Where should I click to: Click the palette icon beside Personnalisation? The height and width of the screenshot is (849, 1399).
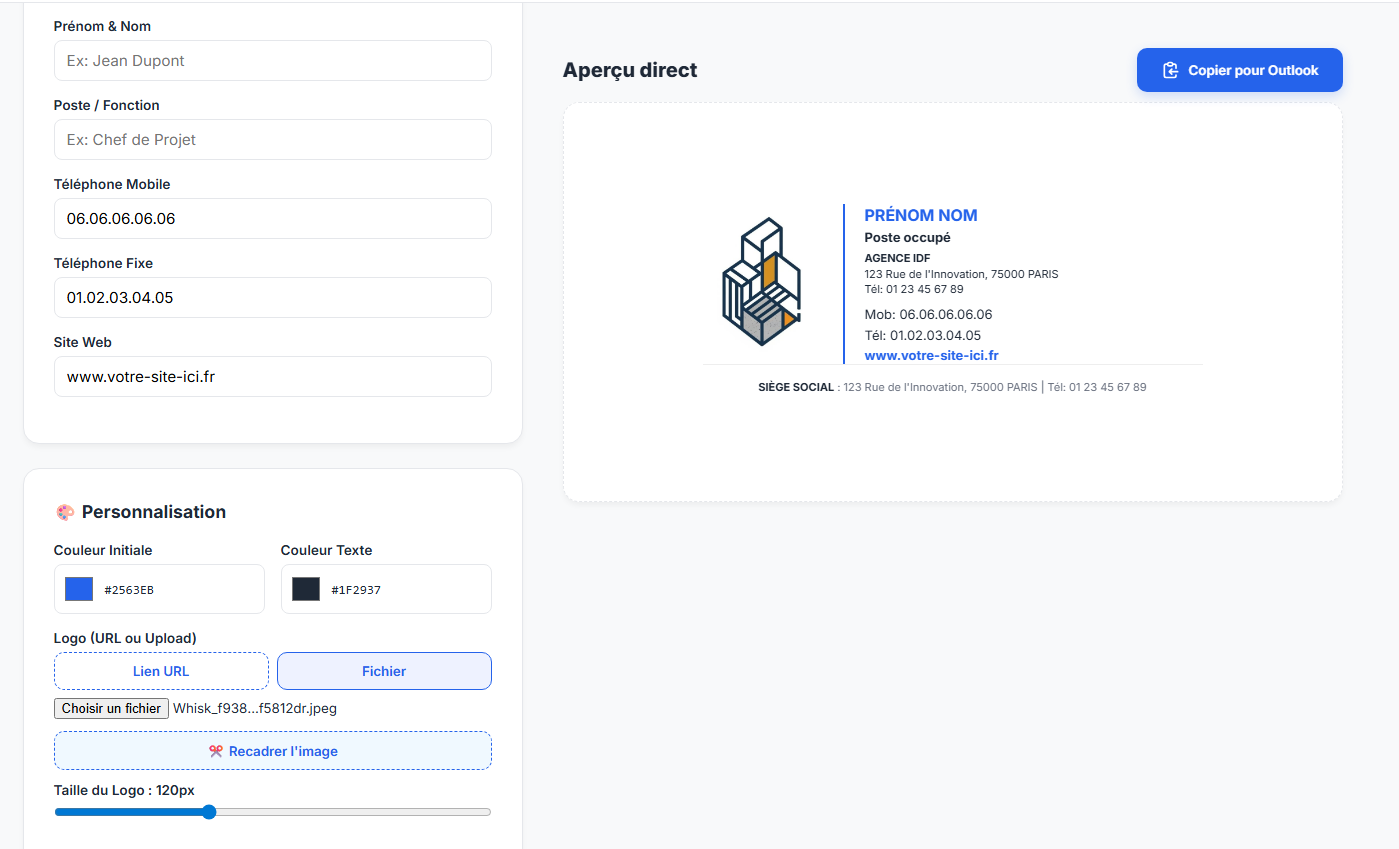coord(65,512)
